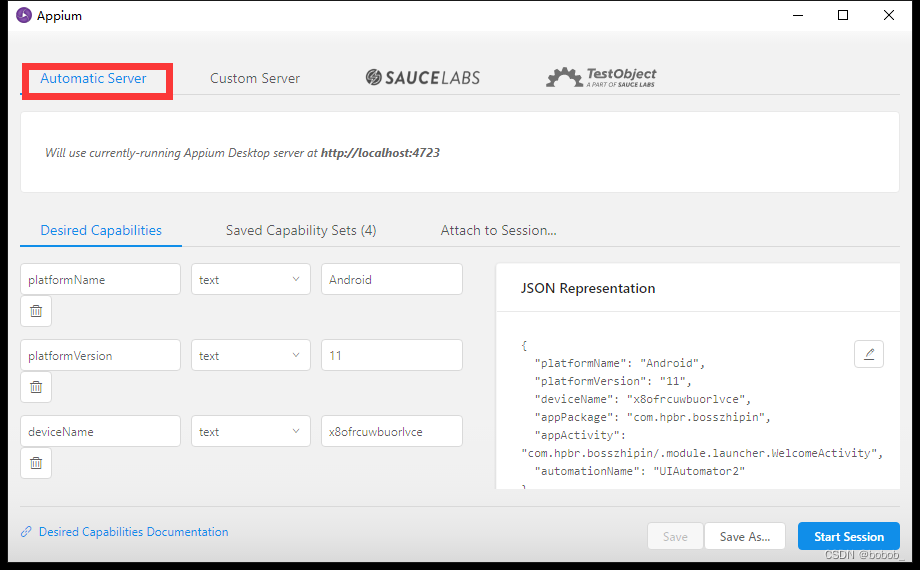
Task: Open the Desired Capabilities tab
Action: click(101, 230)
